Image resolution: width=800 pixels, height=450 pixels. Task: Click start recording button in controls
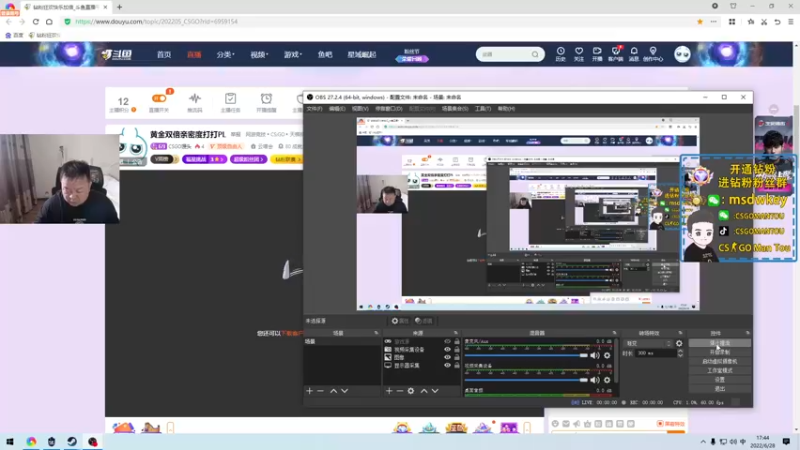(719, 352)
